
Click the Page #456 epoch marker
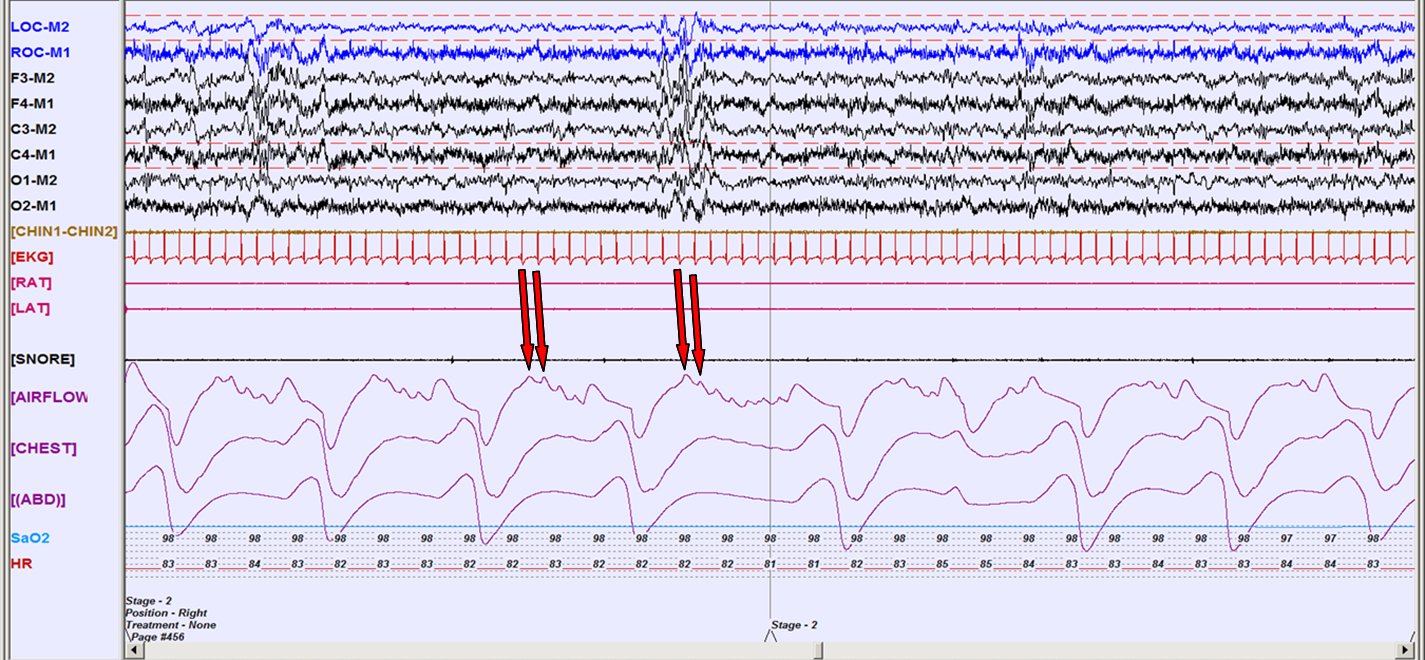(156, 636)
